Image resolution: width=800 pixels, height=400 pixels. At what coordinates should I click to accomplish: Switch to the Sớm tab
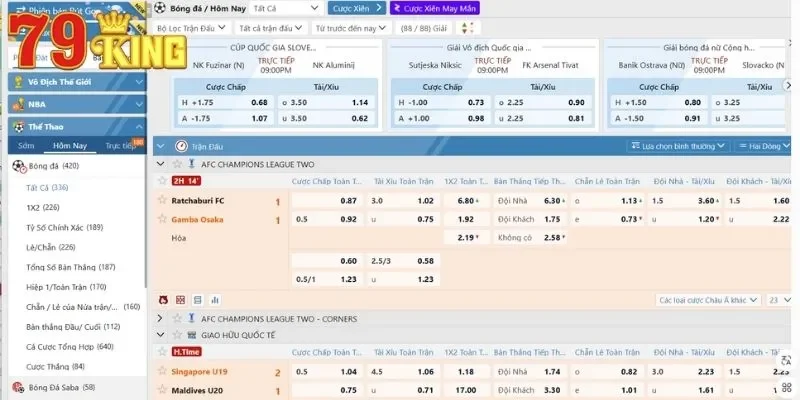(x=26, y=146)
